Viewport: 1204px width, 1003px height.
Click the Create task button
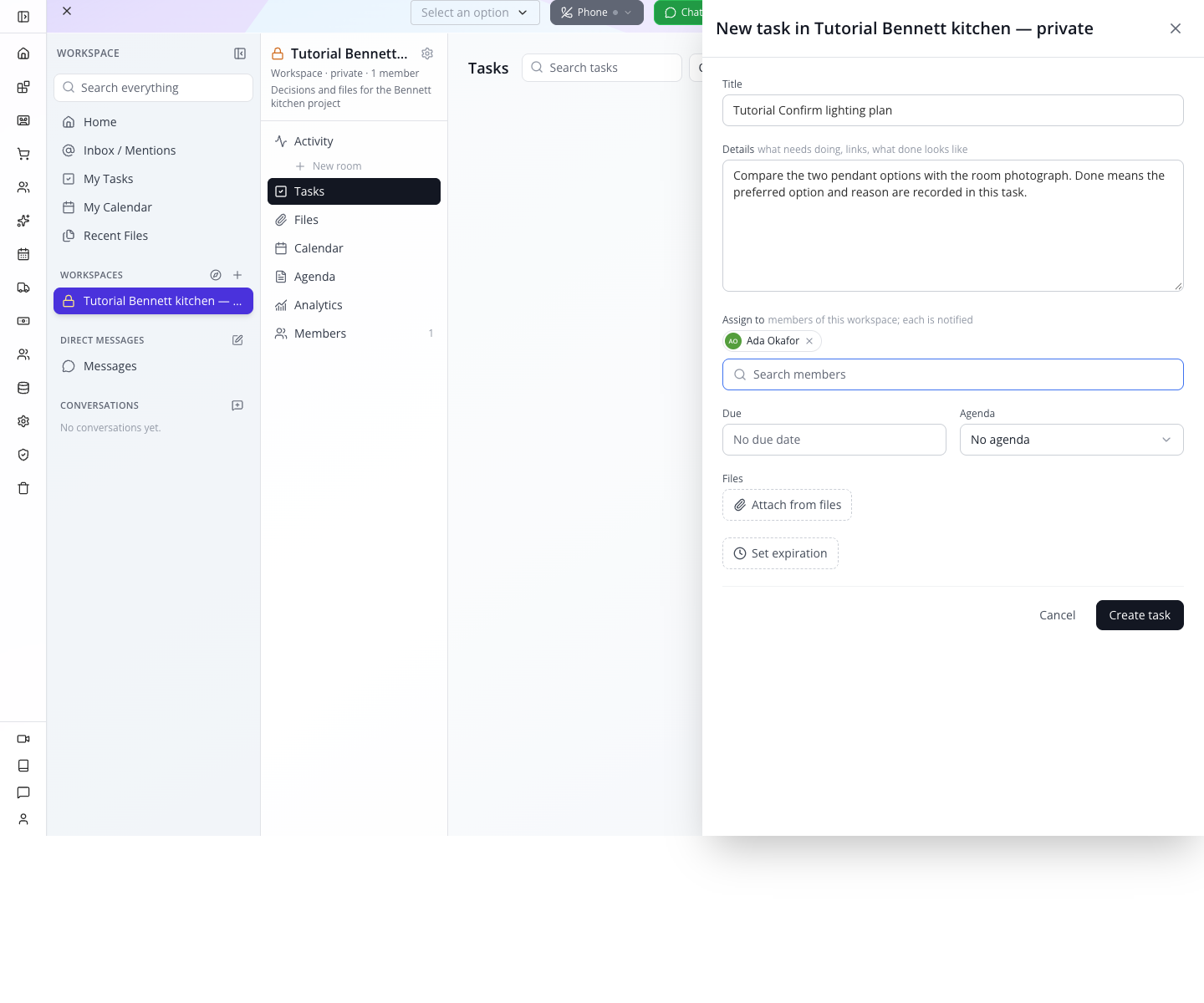click(1140, 615)
